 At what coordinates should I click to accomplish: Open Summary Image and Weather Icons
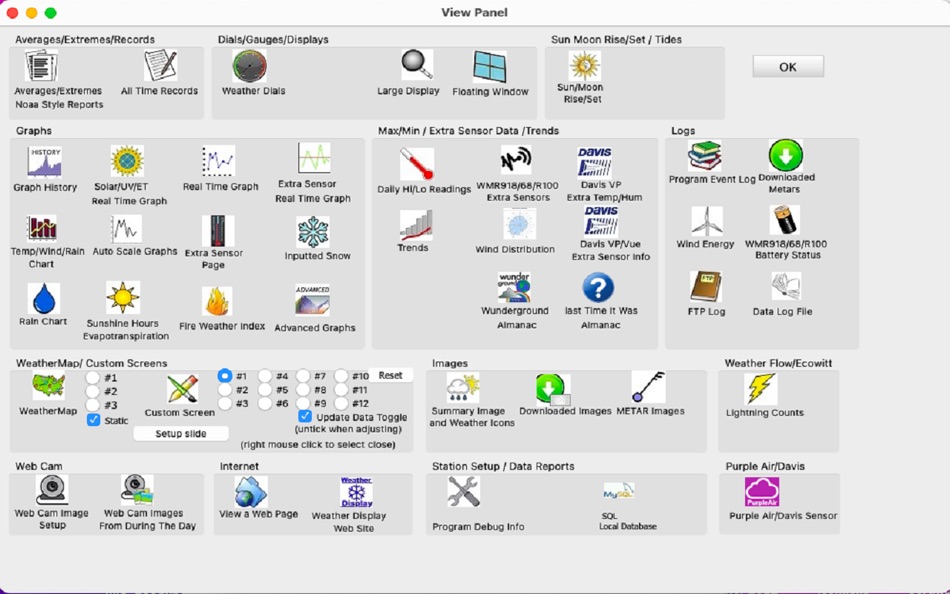click(x=463, y=388)
